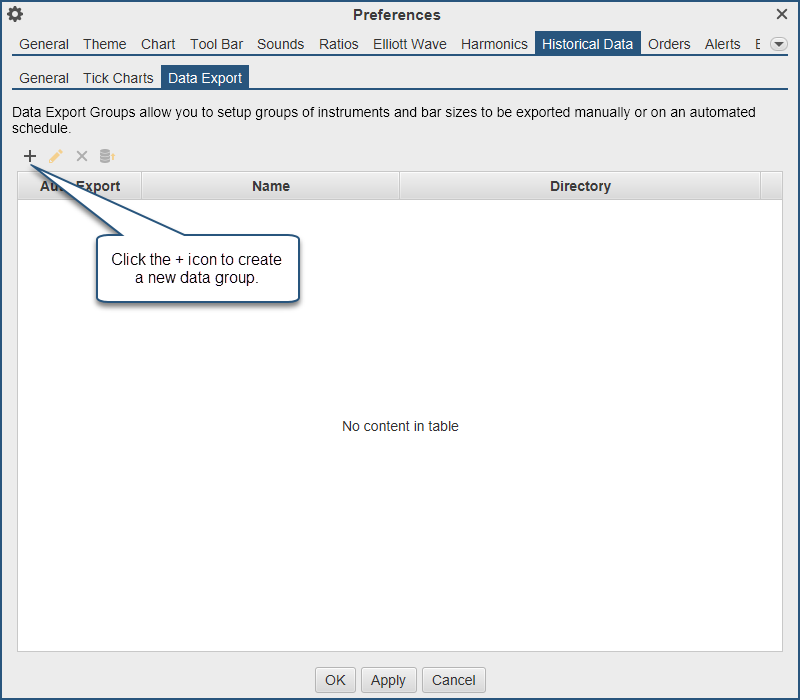
Task: Open the Tool Bar tab
Action: (216, 44)
